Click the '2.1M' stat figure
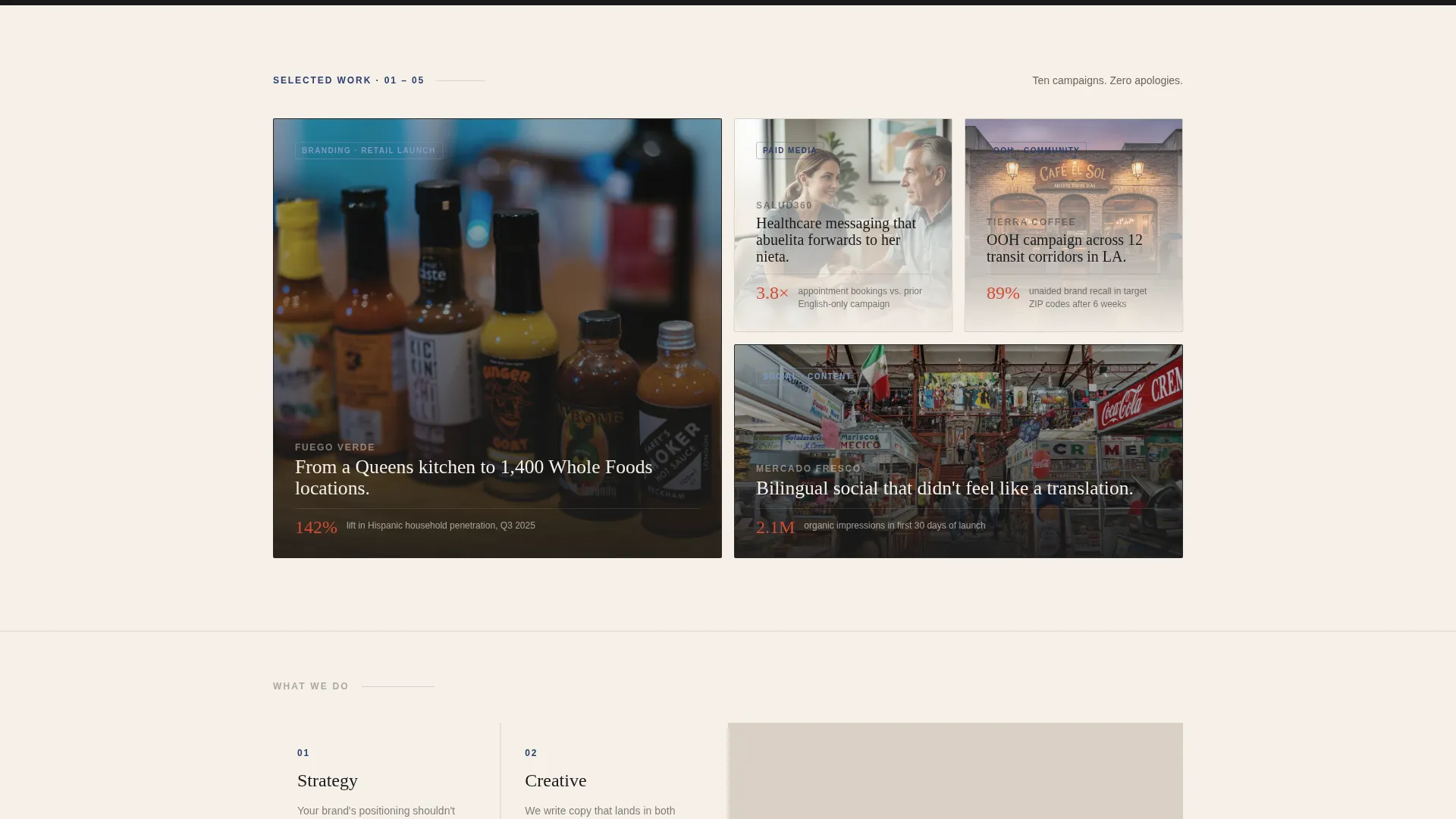Image resolution: width=1456 pixels, height=819 pixels. tap(775, 527)
